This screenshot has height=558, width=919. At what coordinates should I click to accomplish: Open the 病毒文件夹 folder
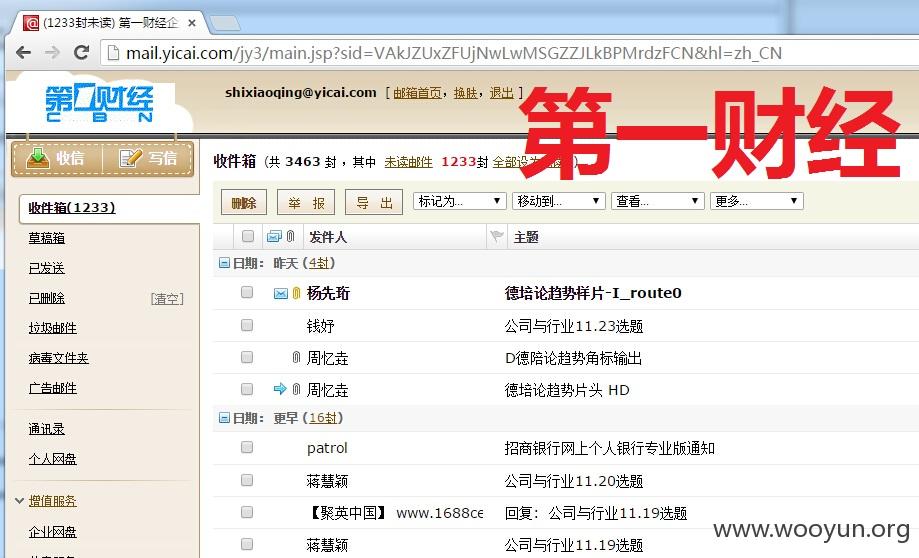point(59,358)
